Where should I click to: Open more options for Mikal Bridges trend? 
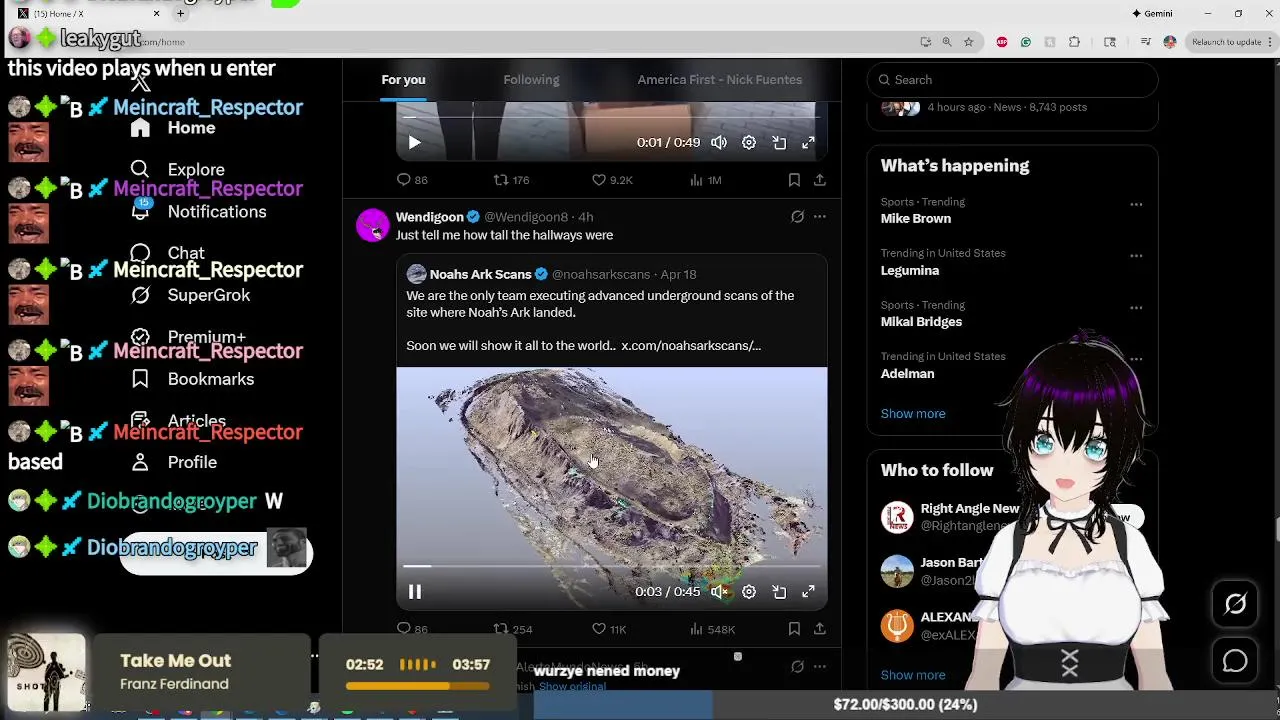pos(1136,308)
